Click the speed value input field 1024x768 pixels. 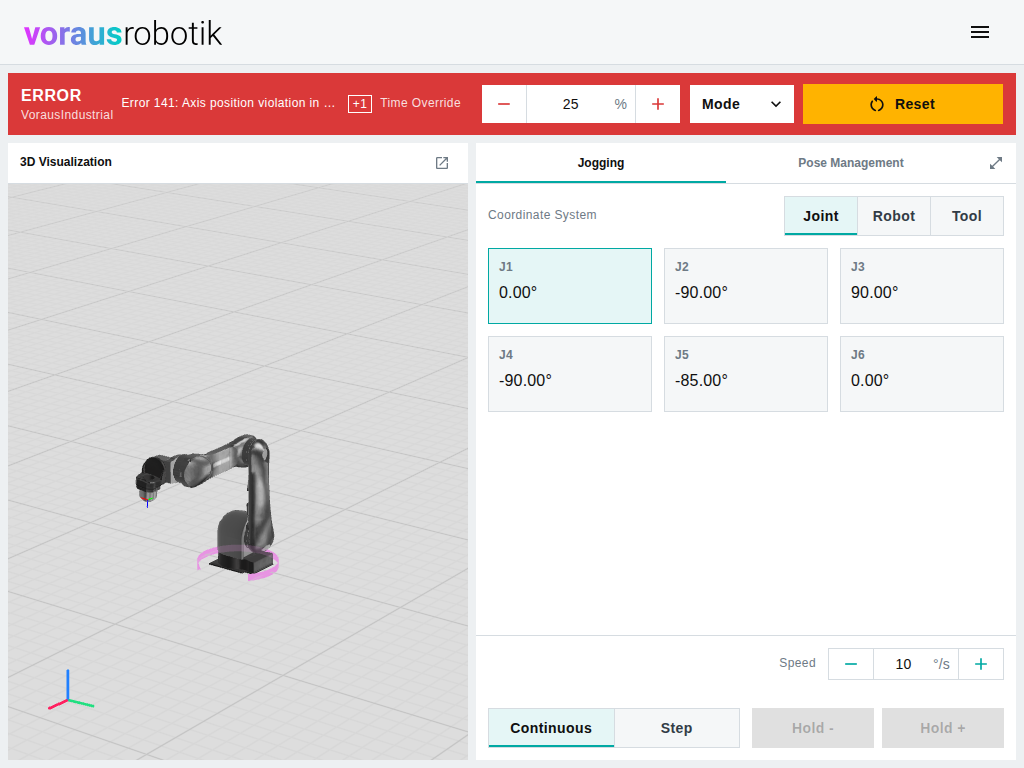coord(916,664)
